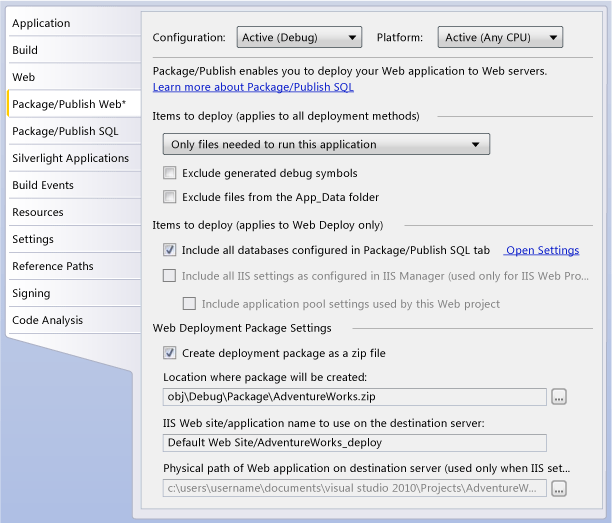
Task: Click the Package/Publish description text
Action: pos(350,71)
